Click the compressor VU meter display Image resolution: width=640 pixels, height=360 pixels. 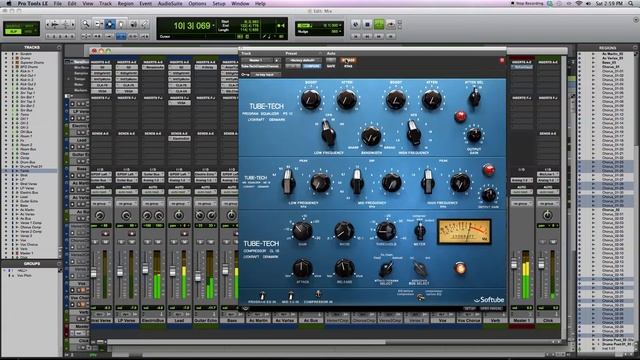tap(464, 231)
